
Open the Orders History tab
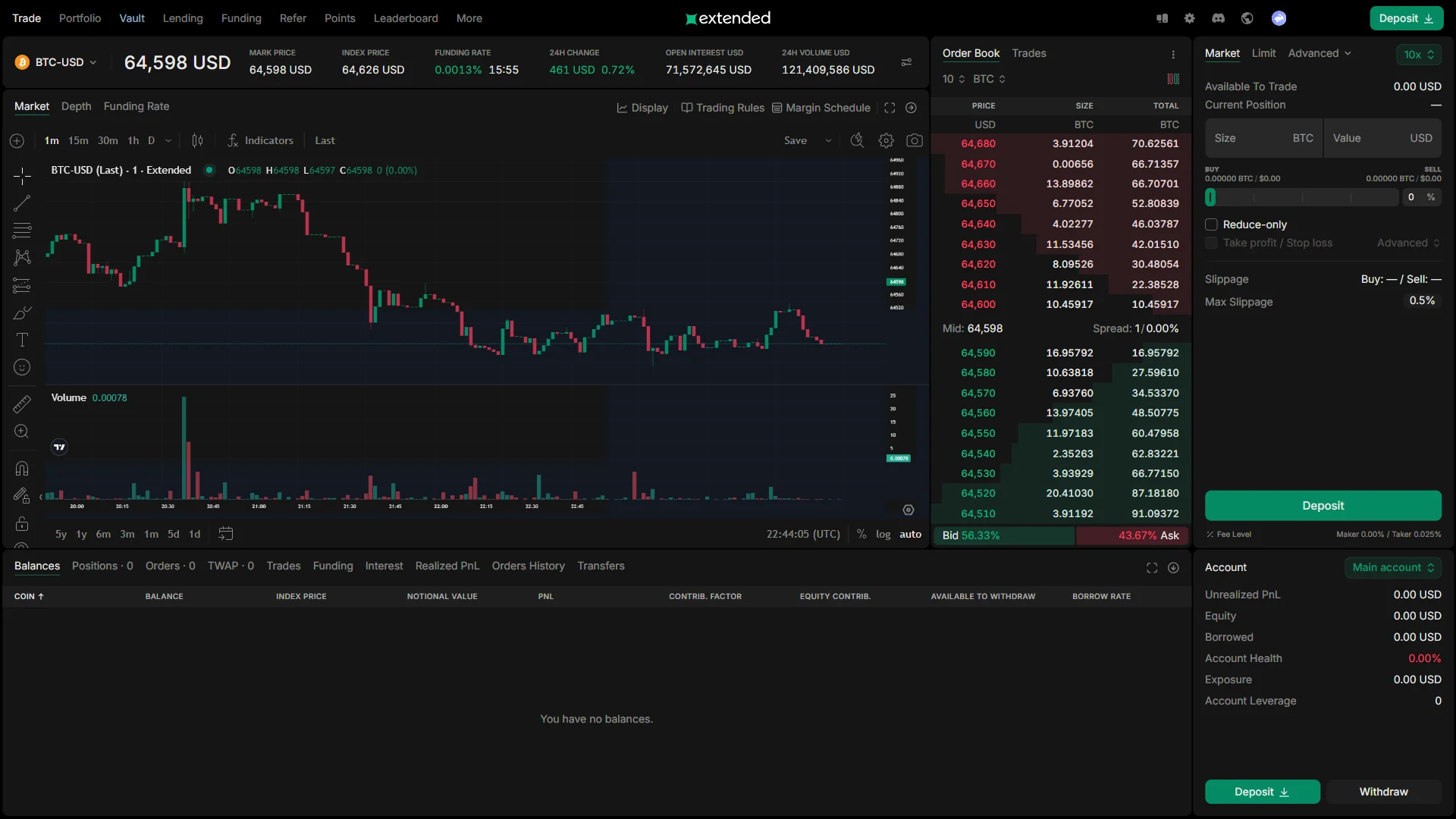coord(529,566)
